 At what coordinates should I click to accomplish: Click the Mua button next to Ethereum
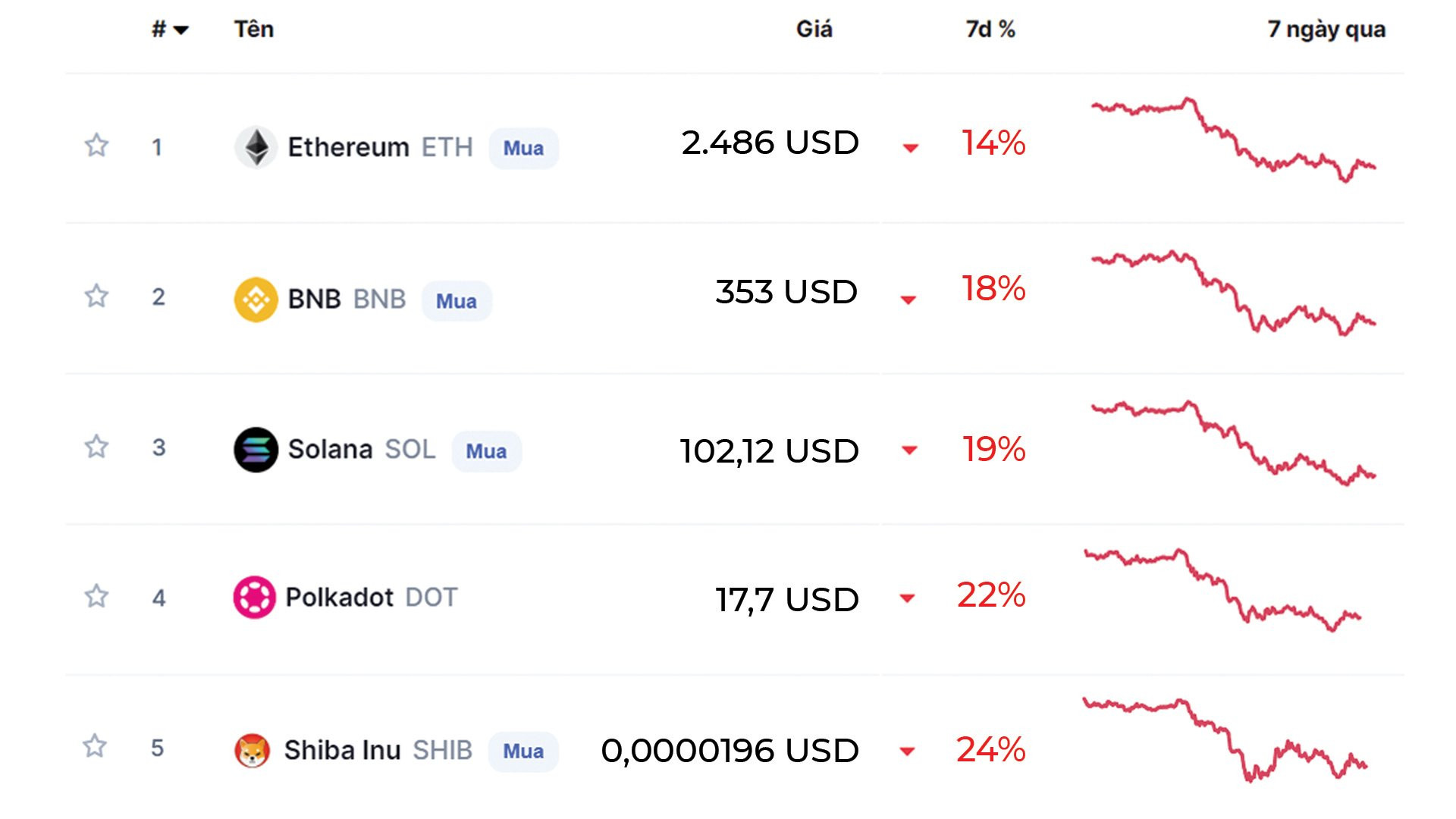point(523,148)
